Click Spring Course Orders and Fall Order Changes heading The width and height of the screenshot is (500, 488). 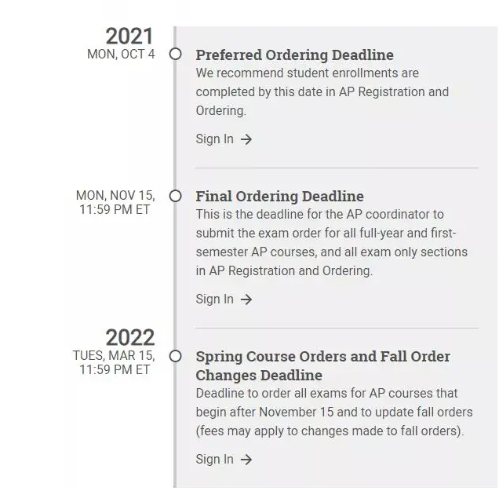click(323, 366)
